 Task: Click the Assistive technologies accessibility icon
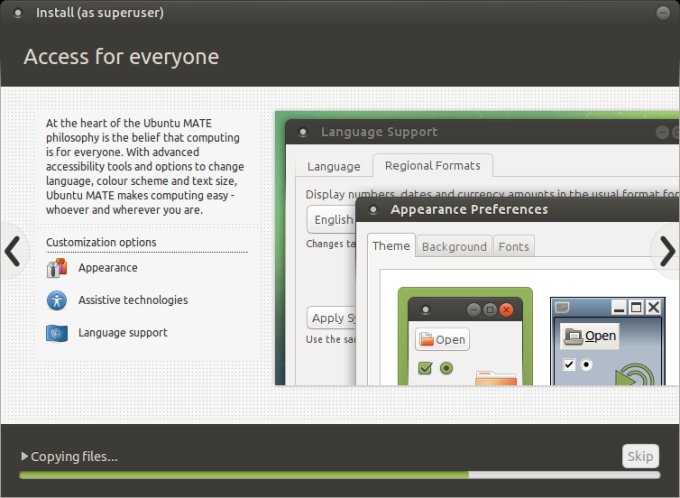click(57, 300)
